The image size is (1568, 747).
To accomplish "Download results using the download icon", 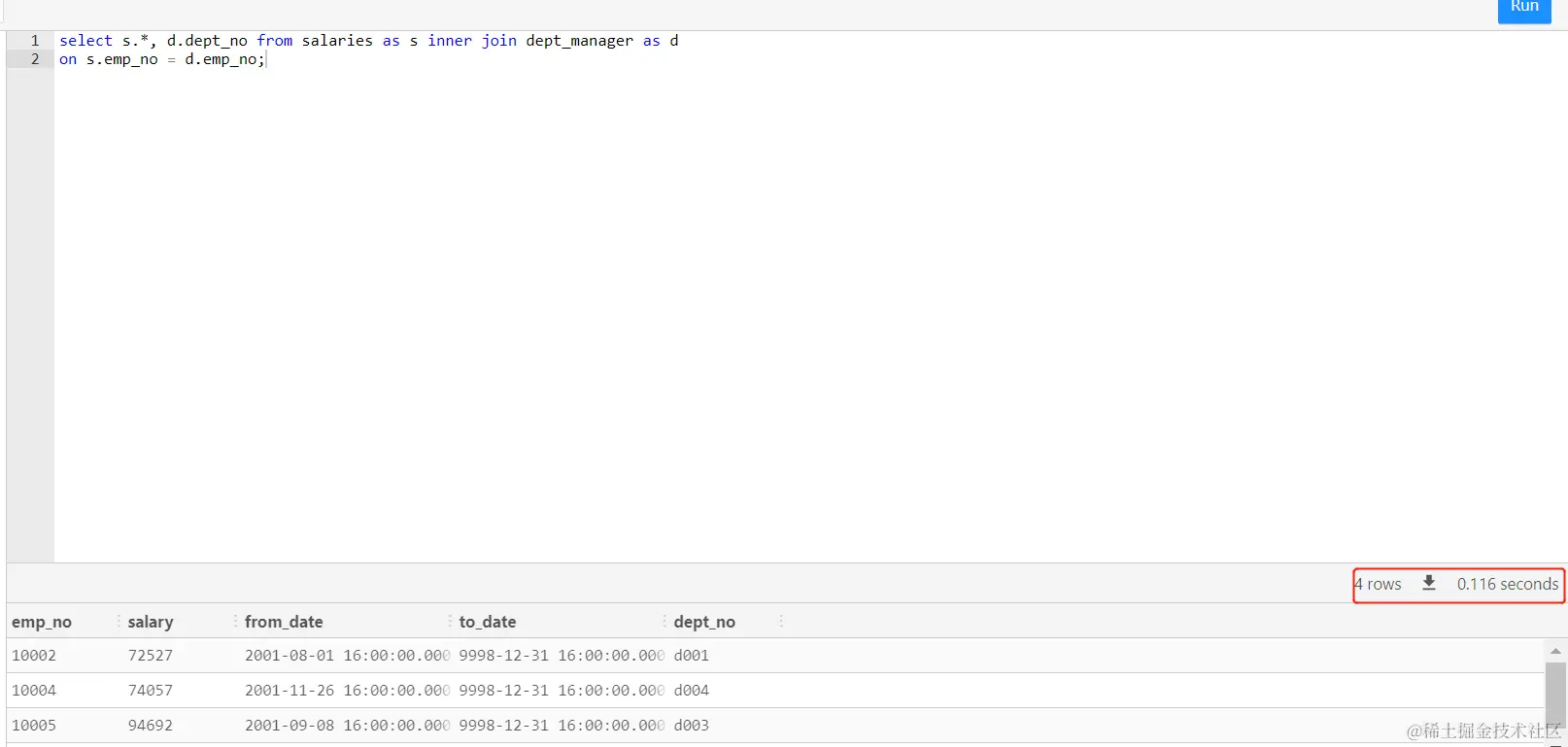I will click(1429, 583).
